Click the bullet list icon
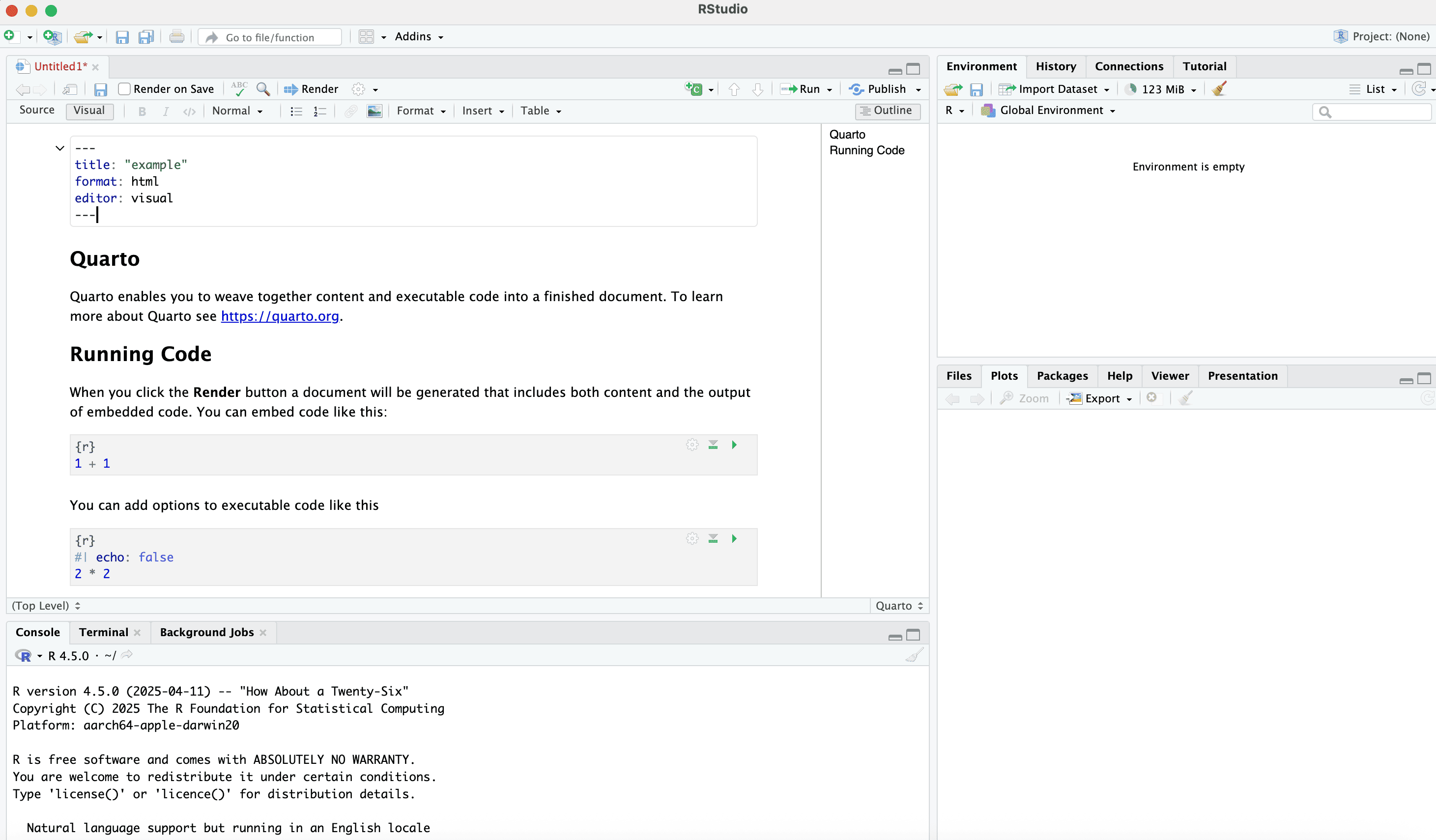The width and height of the screenshot is (1436, 840). [x=296, y=111]
